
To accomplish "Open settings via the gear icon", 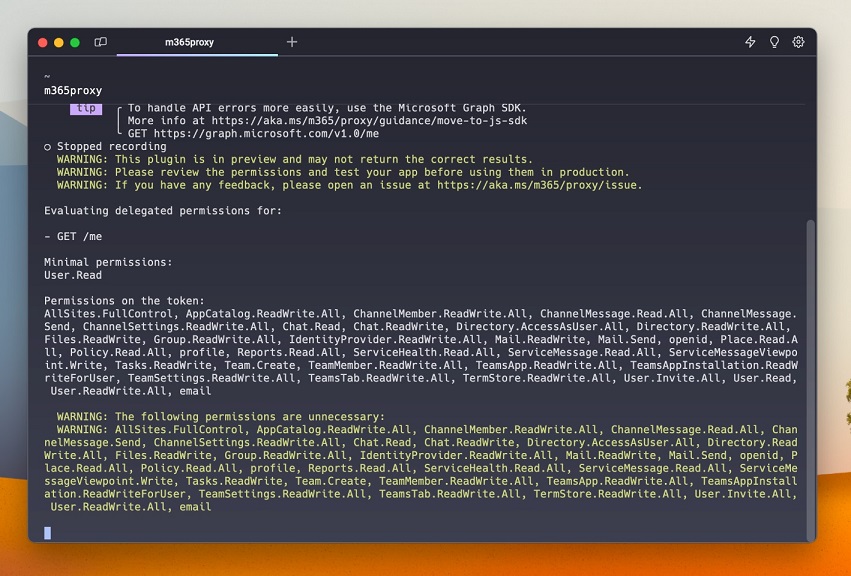I will pyautogui.click(x=798, y=42).
